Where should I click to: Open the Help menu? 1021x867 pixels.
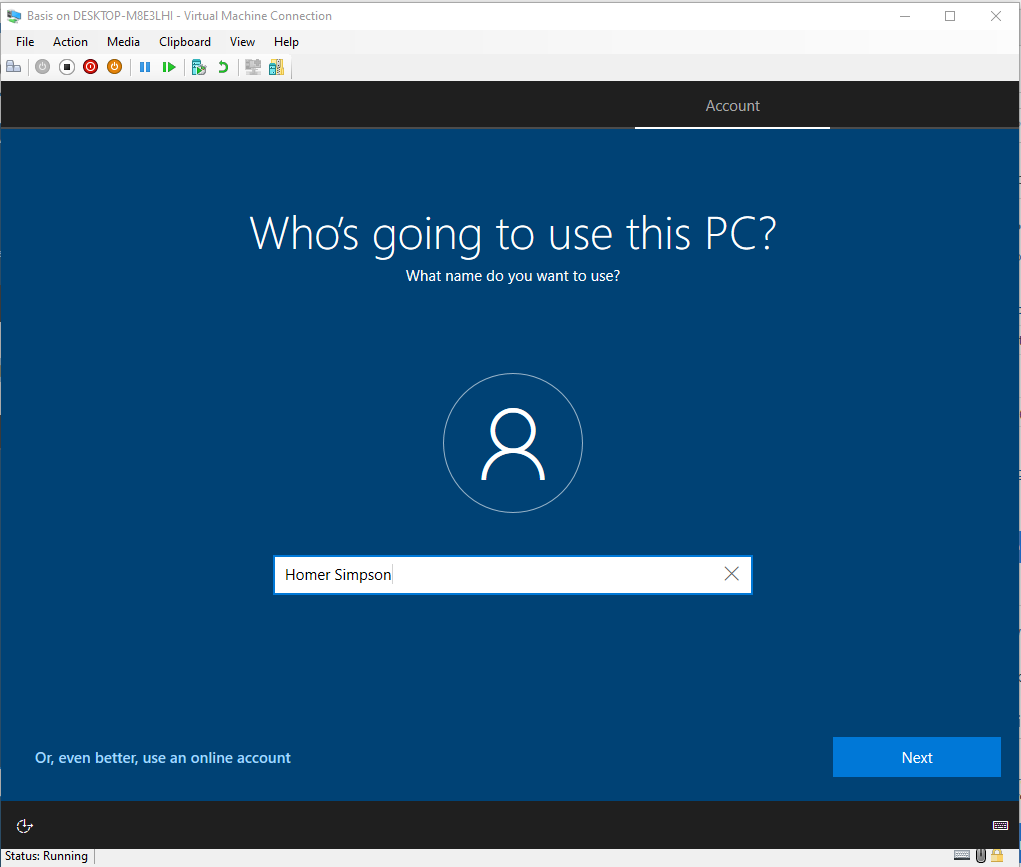(x=286, y=42)
